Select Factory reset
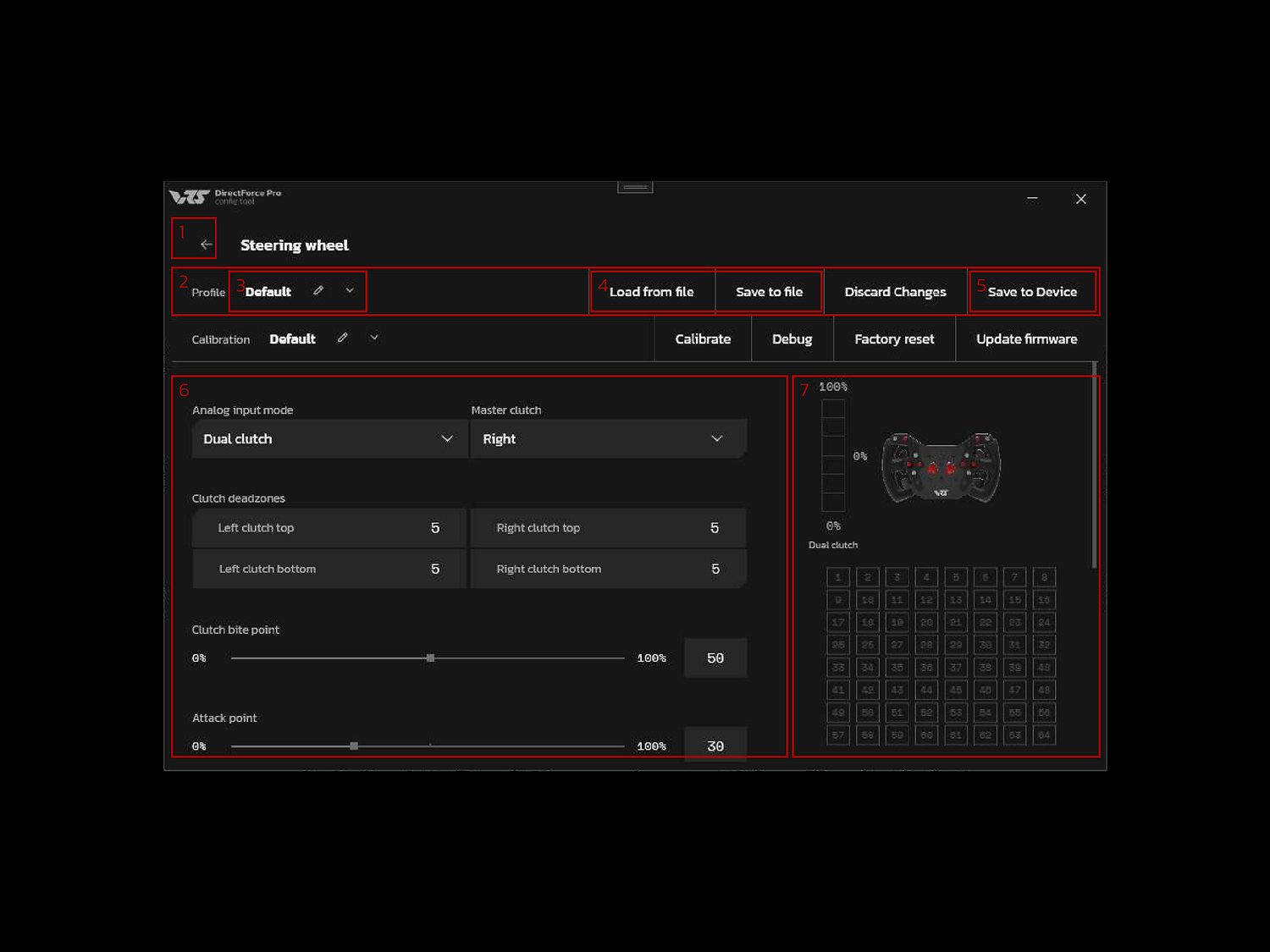 [x=894, y=339]
